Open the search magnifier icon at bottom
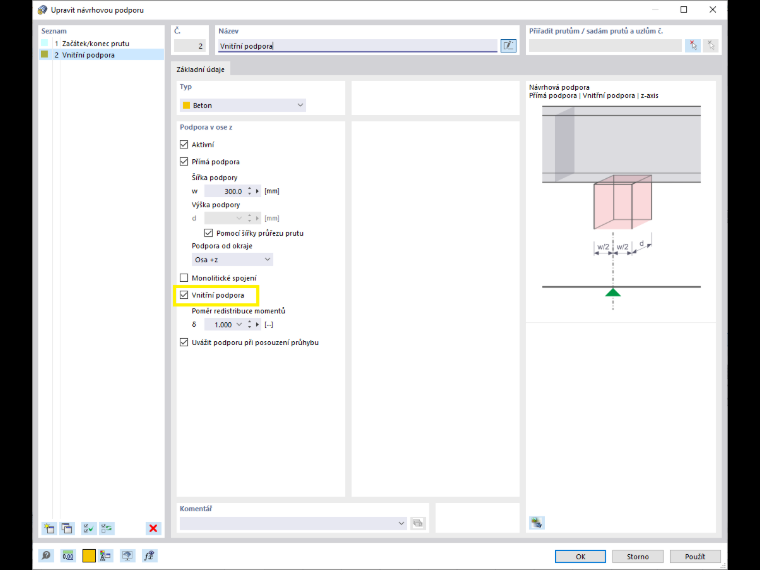760x570 pixels. pos(47,556)
